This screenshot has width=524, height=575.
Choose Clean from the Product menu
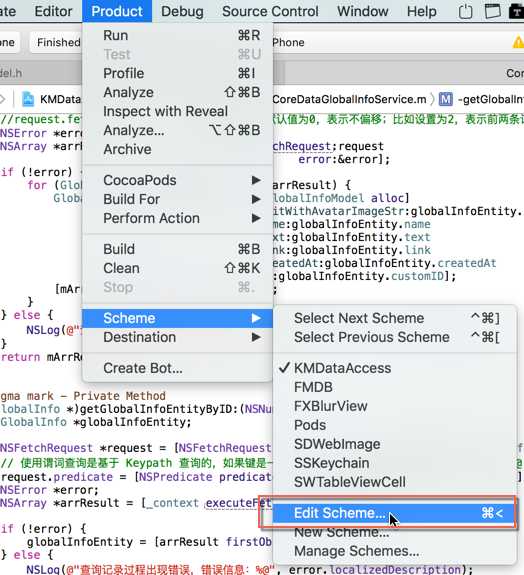coord(177,268)
